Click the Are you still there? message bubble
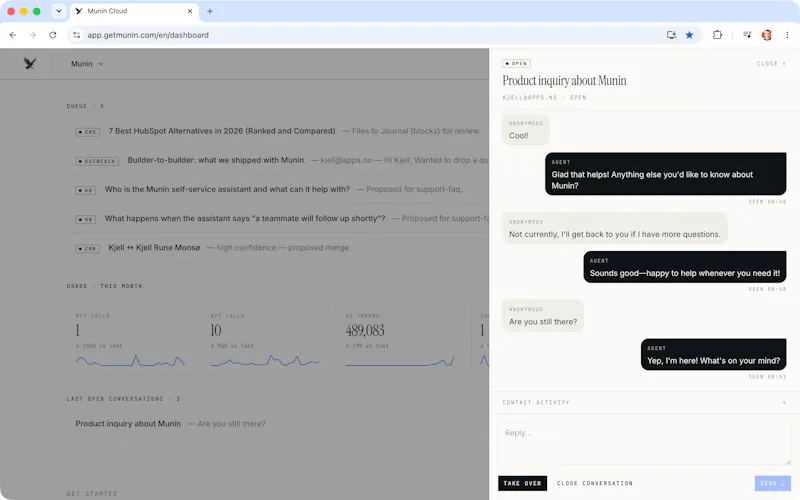The height and width of the screenshot is (500, 800). (x=543, y=315)
